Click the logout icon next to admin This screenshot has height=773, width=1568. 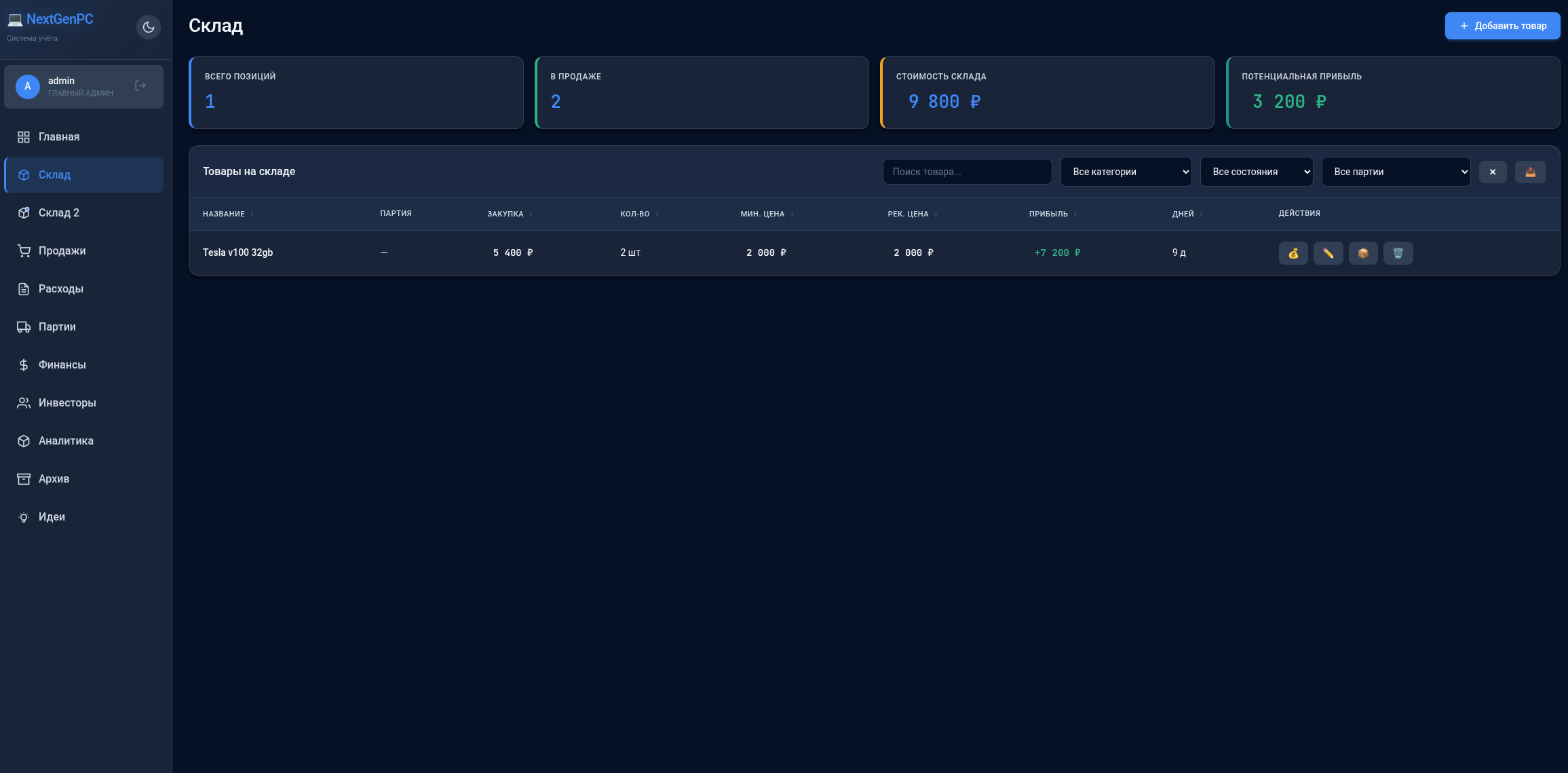pyautogui.click(x=140, y=86)
